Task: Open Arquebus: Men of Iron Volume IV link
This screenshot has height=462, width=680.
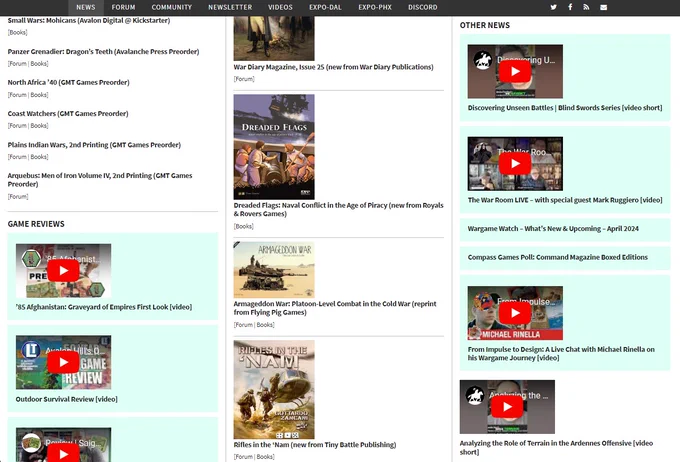Action: [x=100, y=180]
